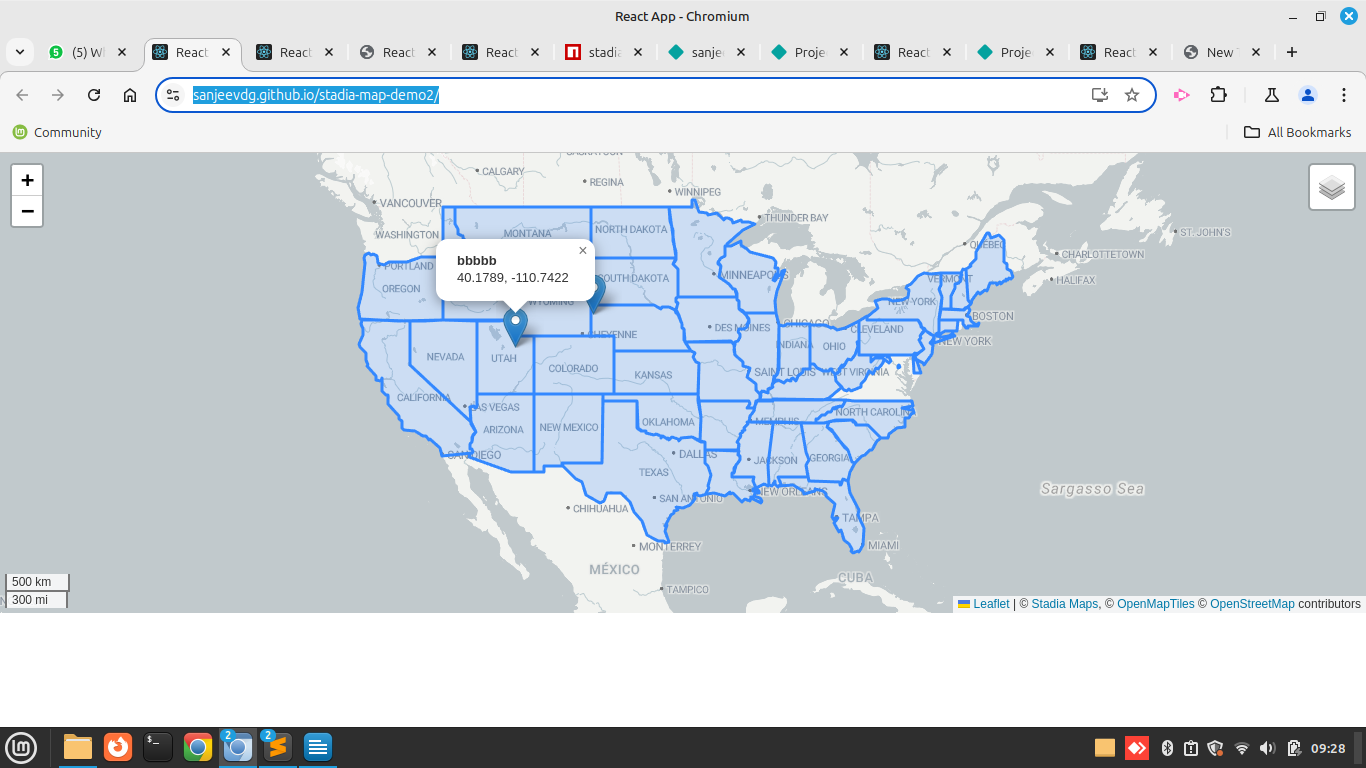1366x768 pixels.
Task: Open the map layers control
Action: pos(1331,187)
